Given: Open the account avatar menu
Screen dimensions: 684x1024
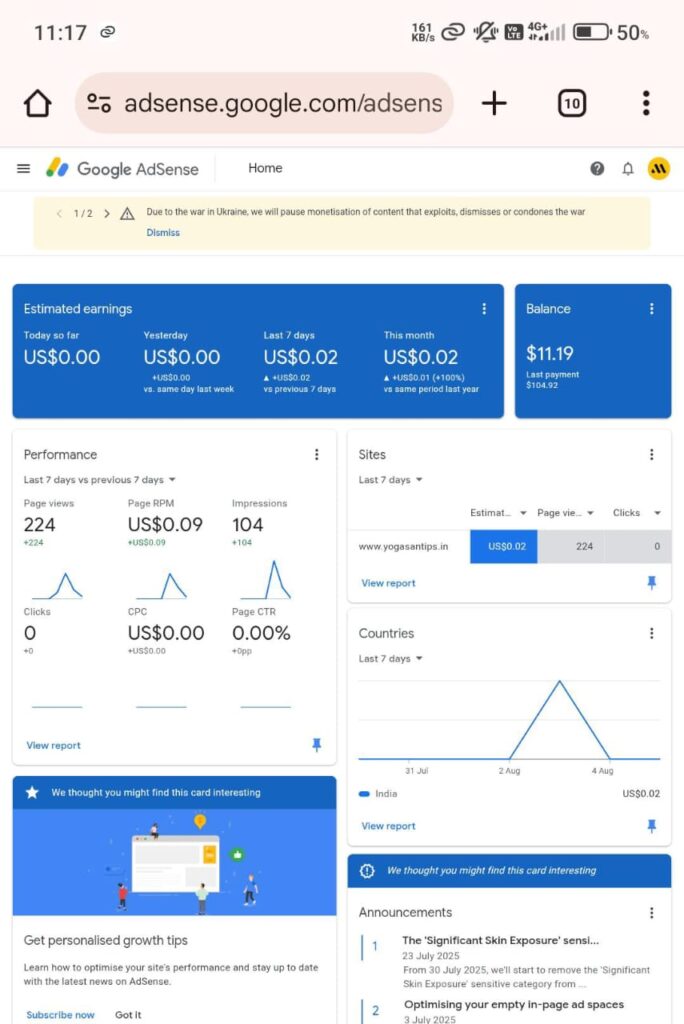Looking at the screenshot, I should 659,168.
